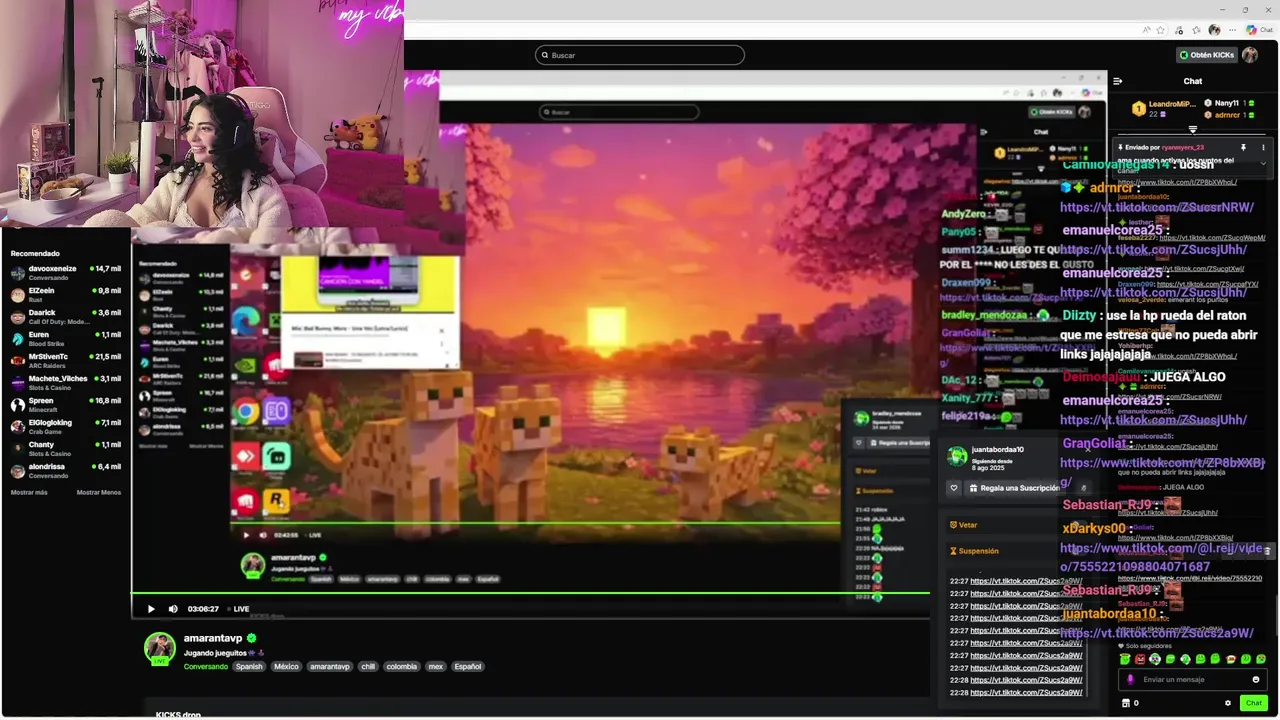Open ElGlogloking recommended channel

pyautogui.click(x=66, y=426)
